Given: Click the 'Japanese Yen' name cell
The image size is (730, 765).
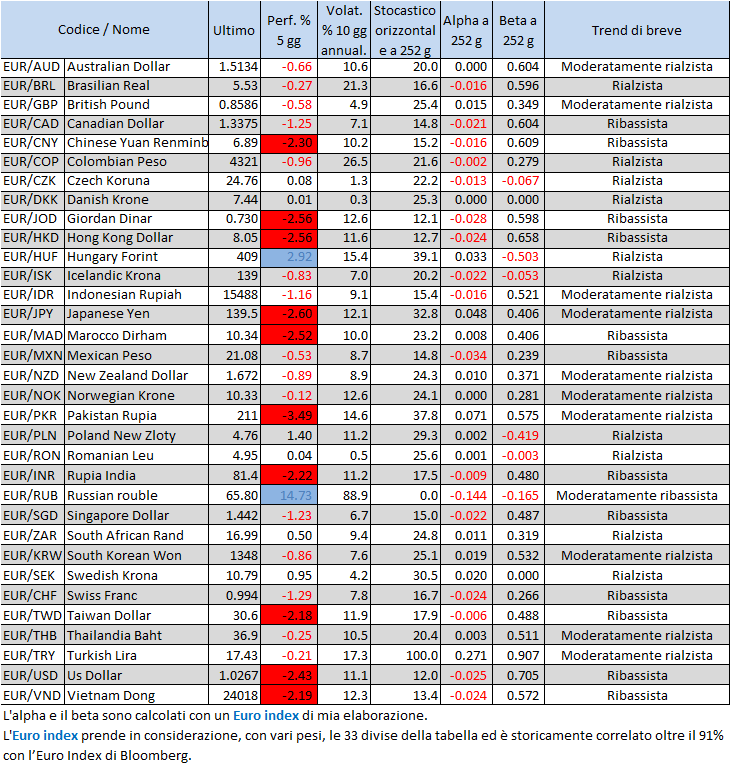Looking at the screenshot, I should coord(137,314).
